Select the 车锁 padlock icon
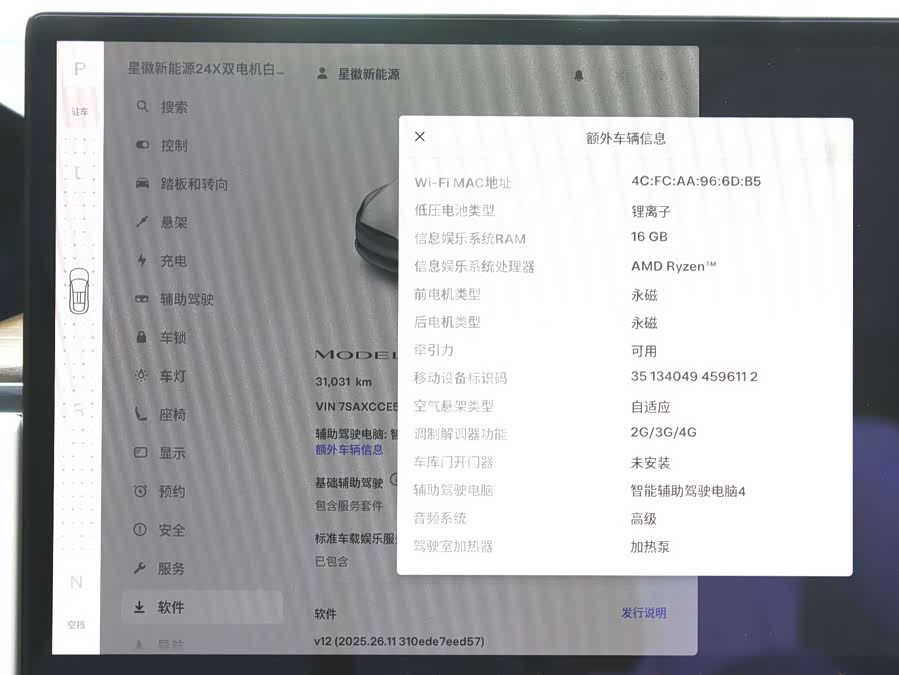The height and width of the screenshot is (675, 899). pos(142,338)
